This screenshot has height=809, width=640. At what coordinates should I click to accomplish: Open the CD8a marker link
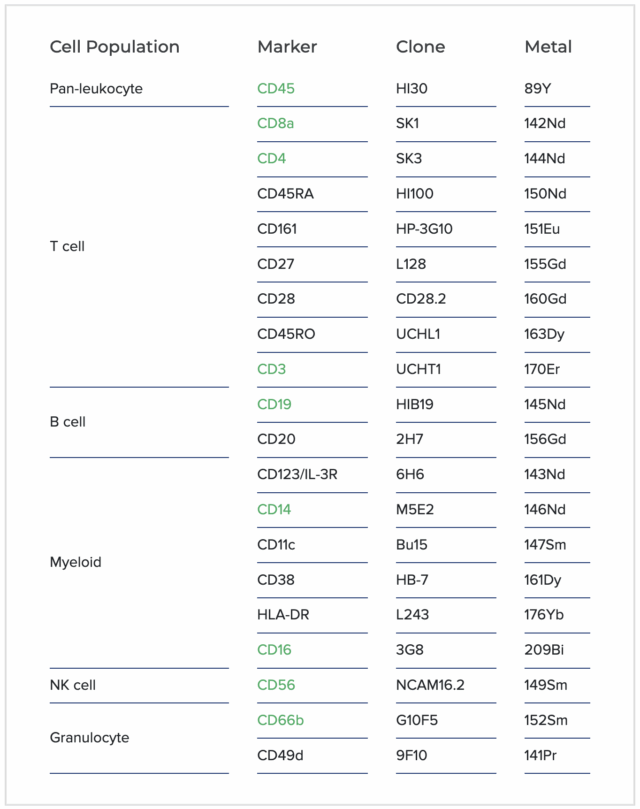point(275,124)
